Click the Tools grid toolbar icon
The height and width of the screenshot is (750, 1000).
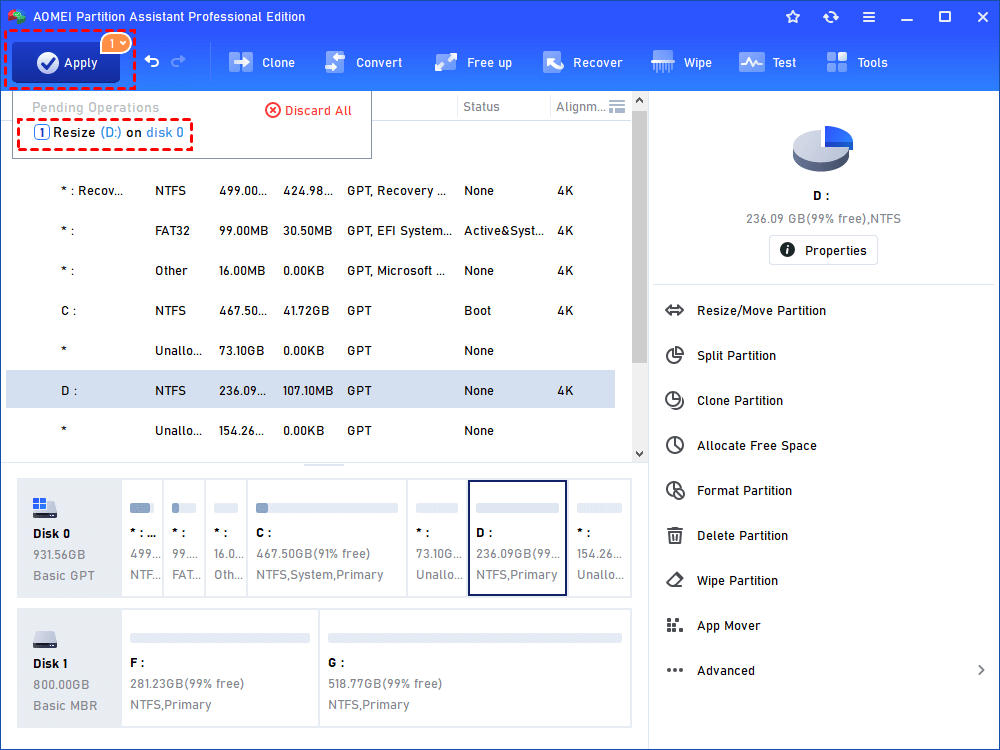coord(837,62)
